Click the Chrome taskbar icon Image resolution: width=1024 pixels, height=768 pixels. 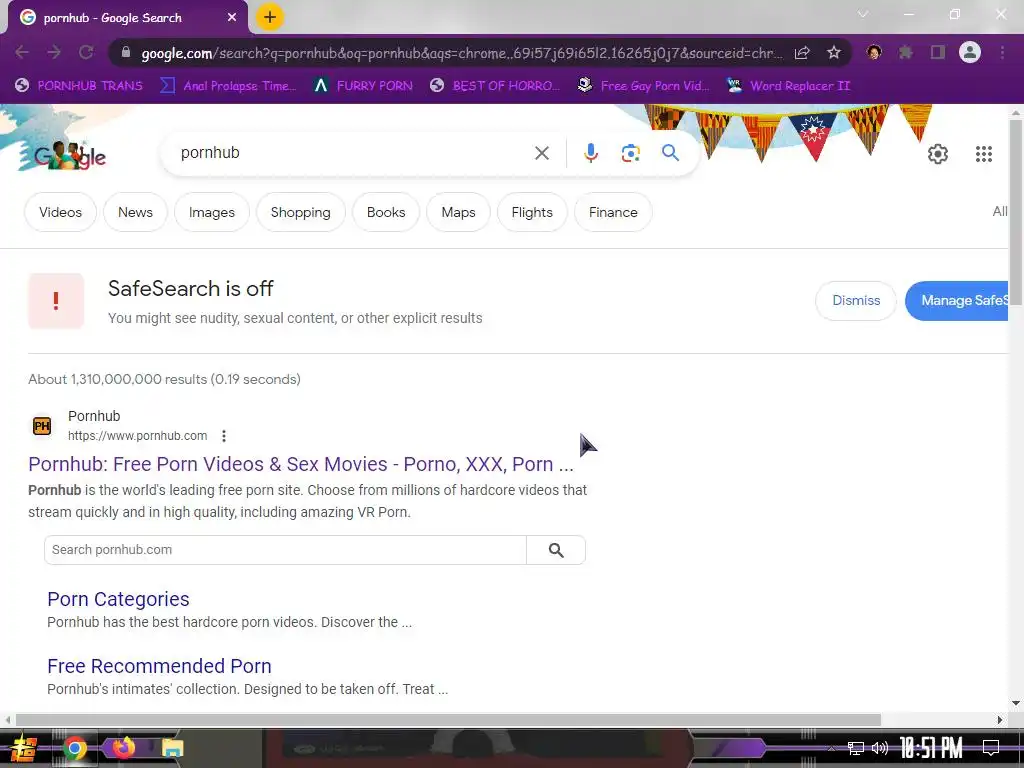click(74, 748)
